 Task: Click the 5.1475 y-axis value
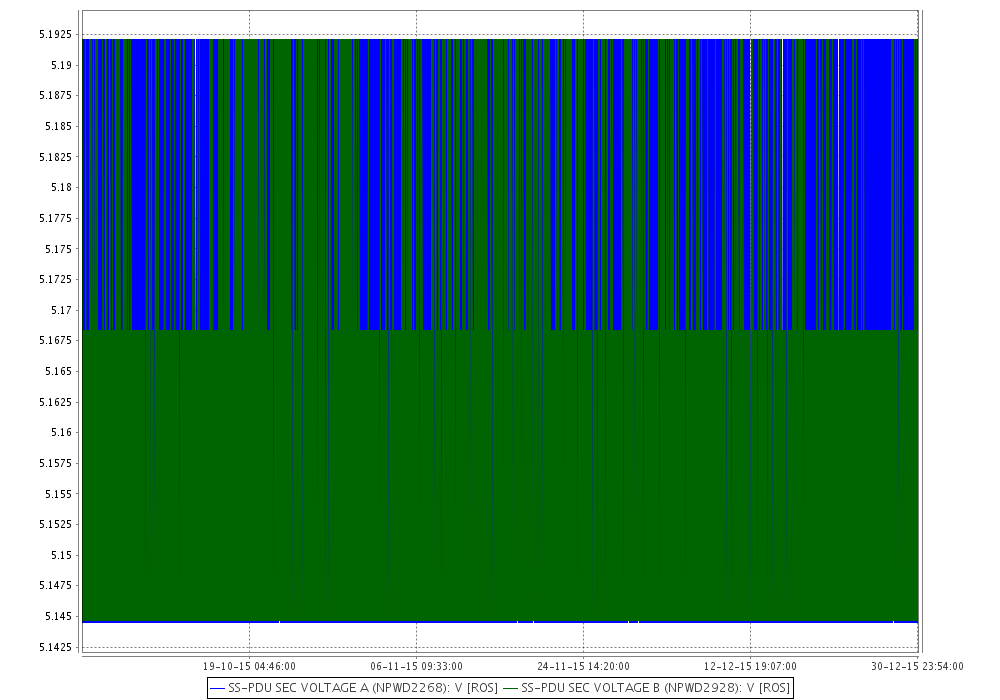click(x=55, y=585)
